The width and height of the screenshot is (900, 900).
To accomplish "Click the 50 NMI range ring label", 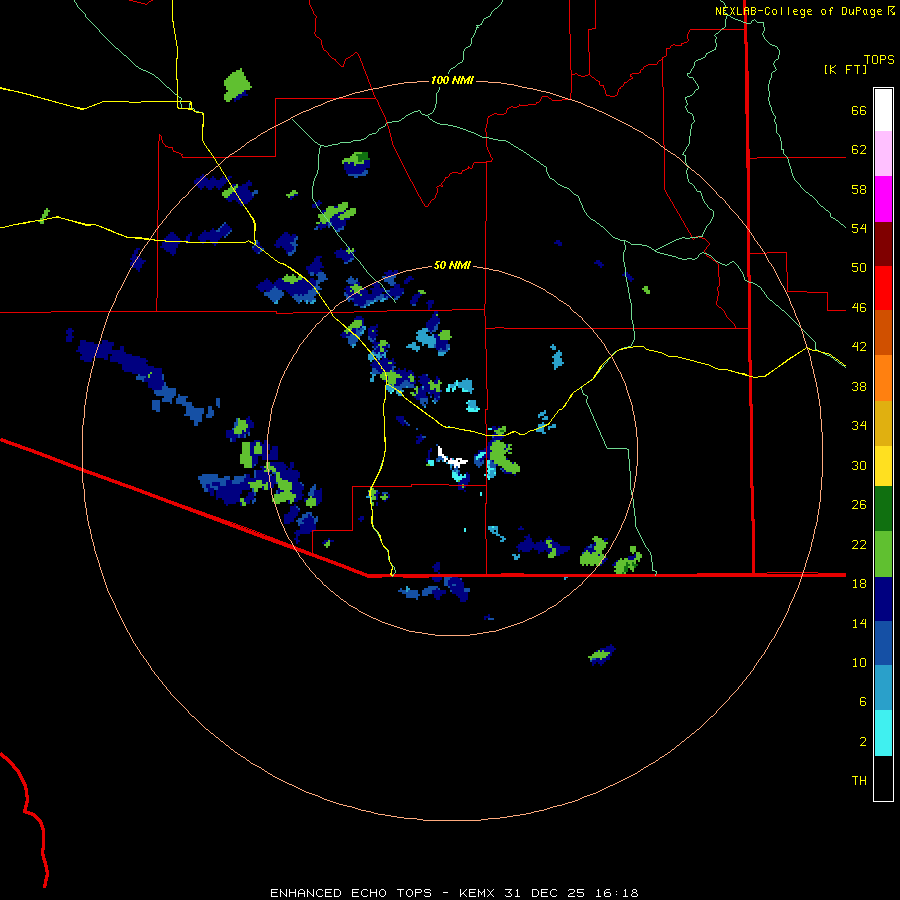I will click(x=452, y=265).
